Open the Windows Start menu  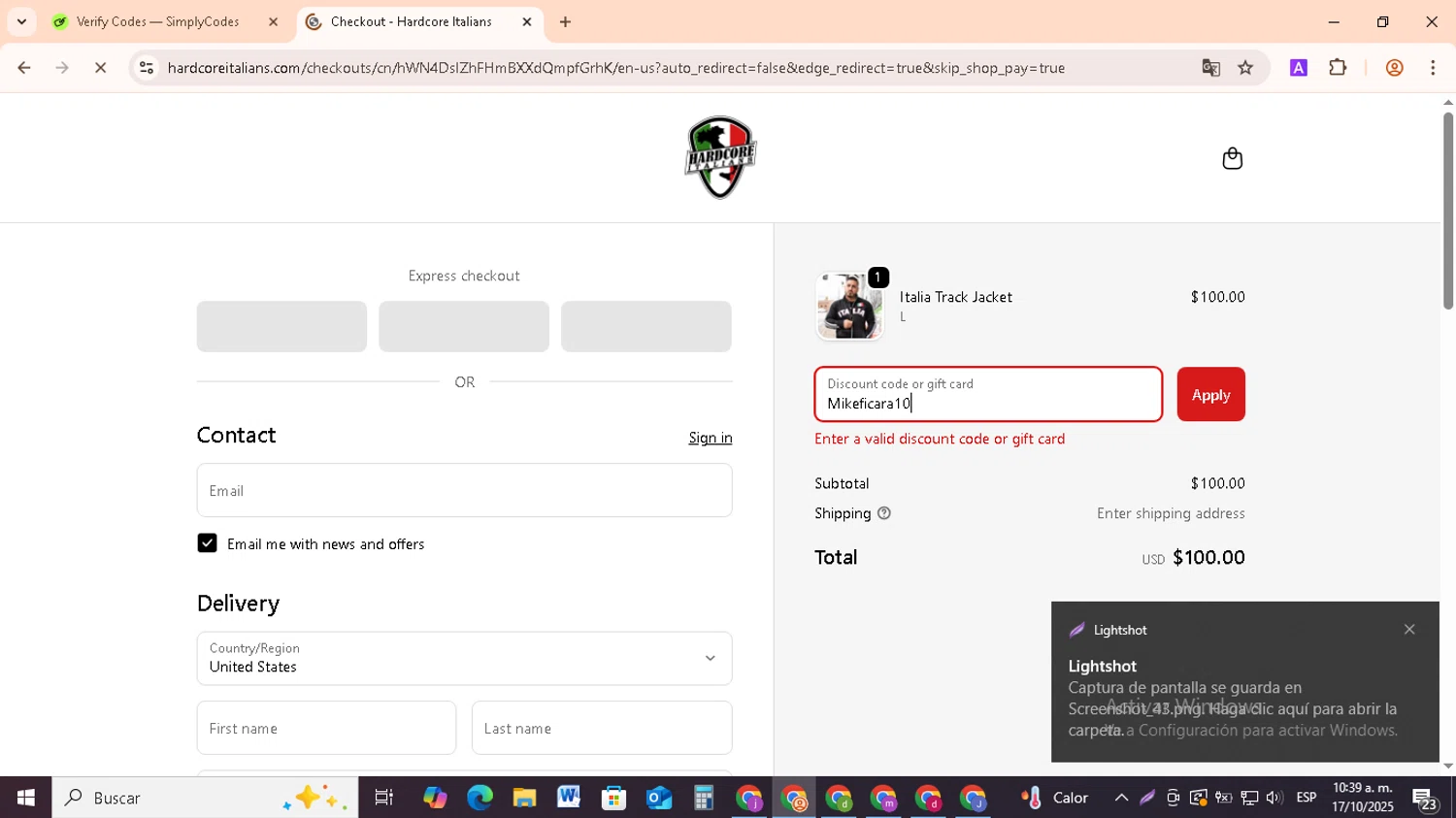coord(25,798)
